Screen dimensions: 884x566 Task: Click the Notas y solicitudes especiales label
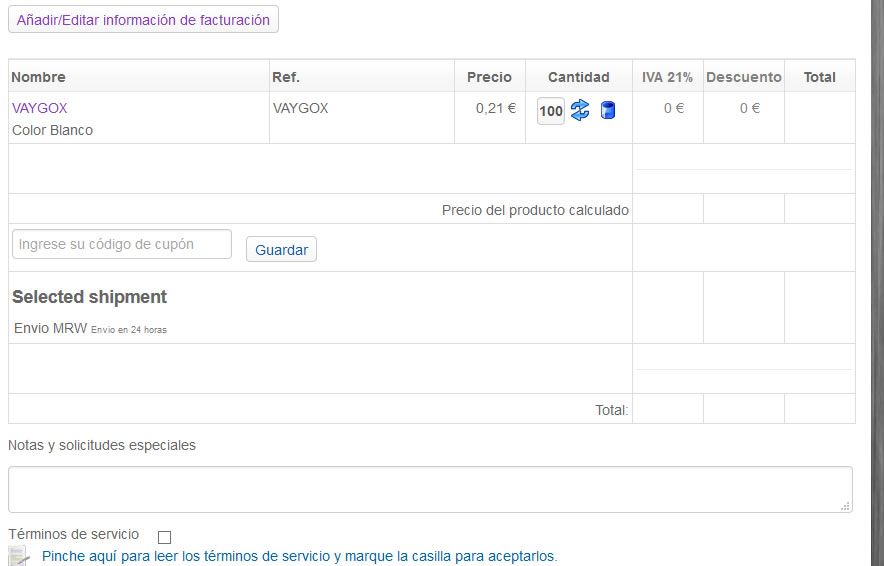102,445
